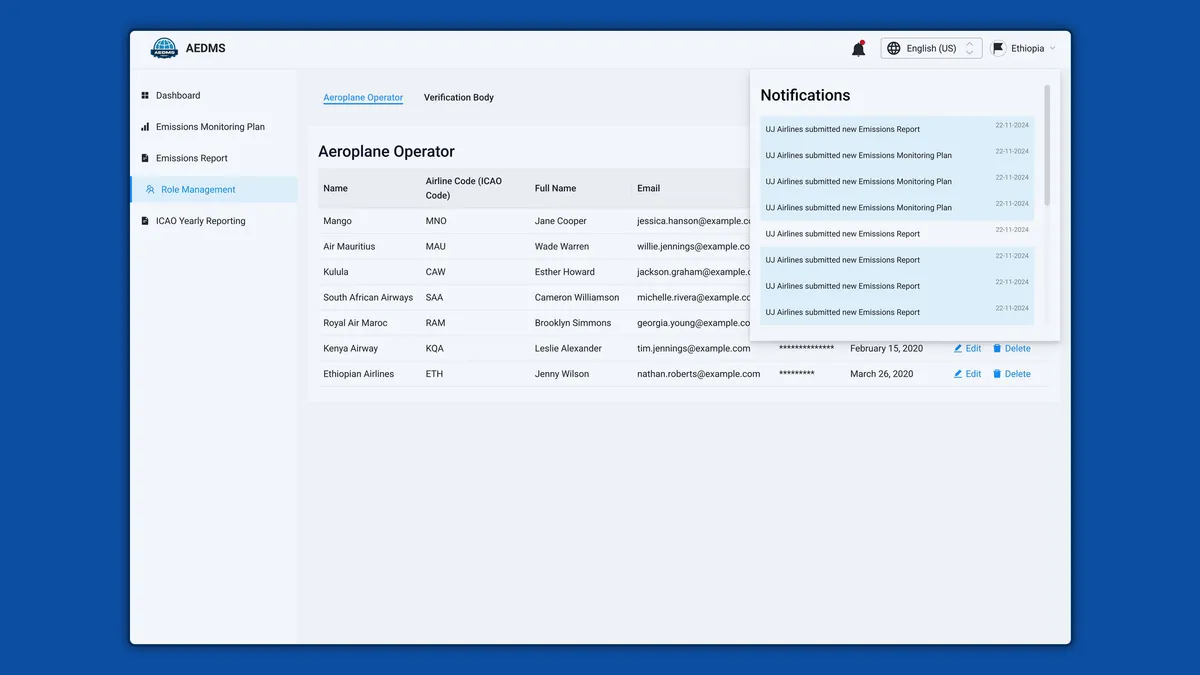Screen dimensions: 1200x675
Task: Delete the Kenya Airway entry
Action: (x=1011, y=348)
